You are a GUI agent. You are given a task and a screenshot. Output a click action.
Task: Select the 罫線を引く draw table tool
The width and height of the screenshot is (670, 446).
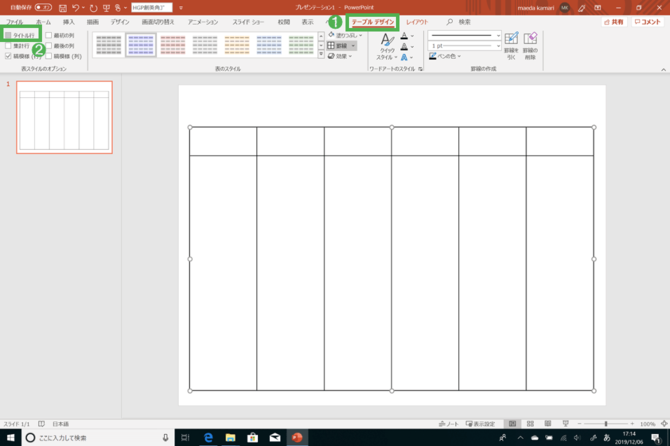pos(511,46)
